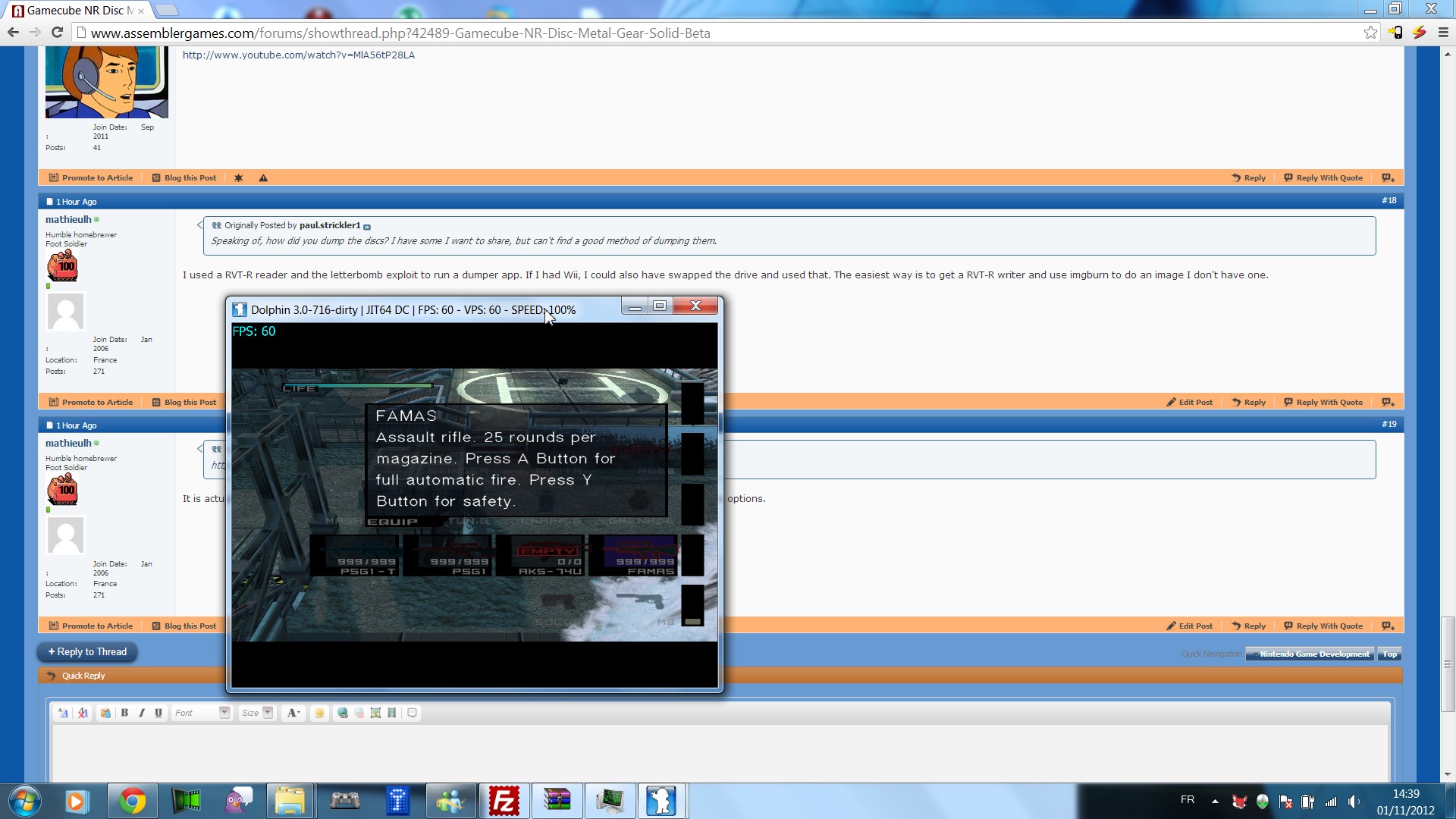Open FileZilla from the taskbar

coord(504,801)
